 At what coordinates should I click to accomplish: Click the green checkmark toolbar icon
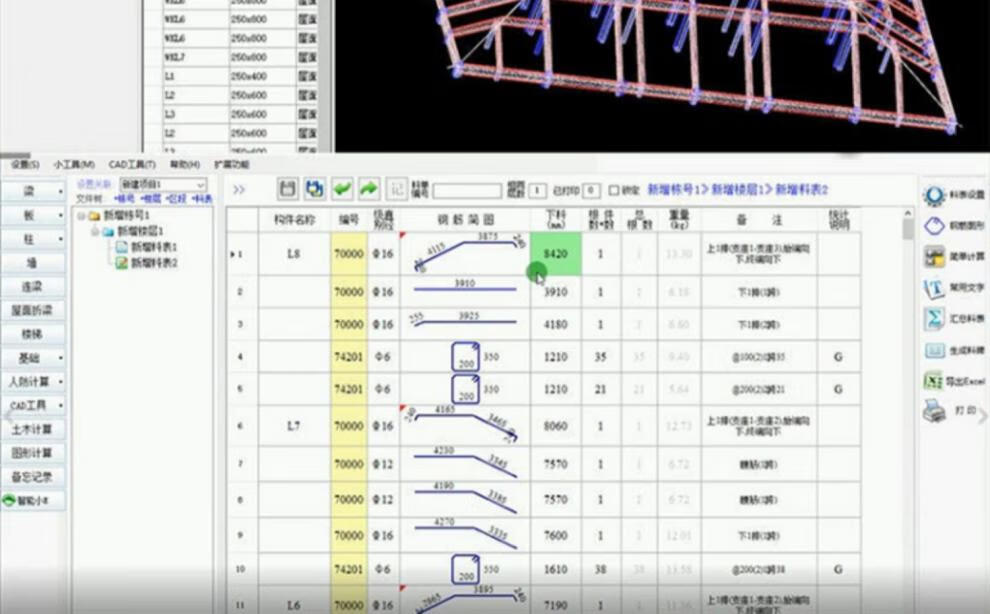pos(342,188)
